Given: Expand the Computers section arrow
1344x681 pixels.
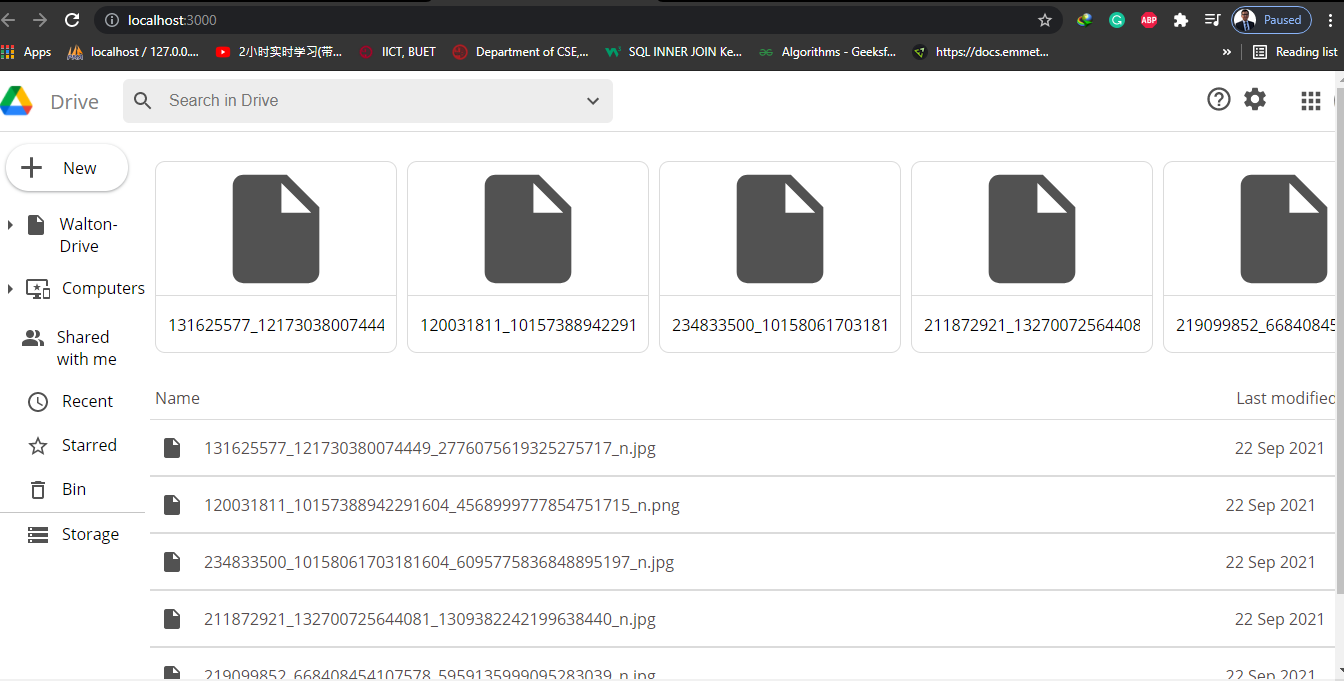Looking at the screenshot, I should click(10, 288).
